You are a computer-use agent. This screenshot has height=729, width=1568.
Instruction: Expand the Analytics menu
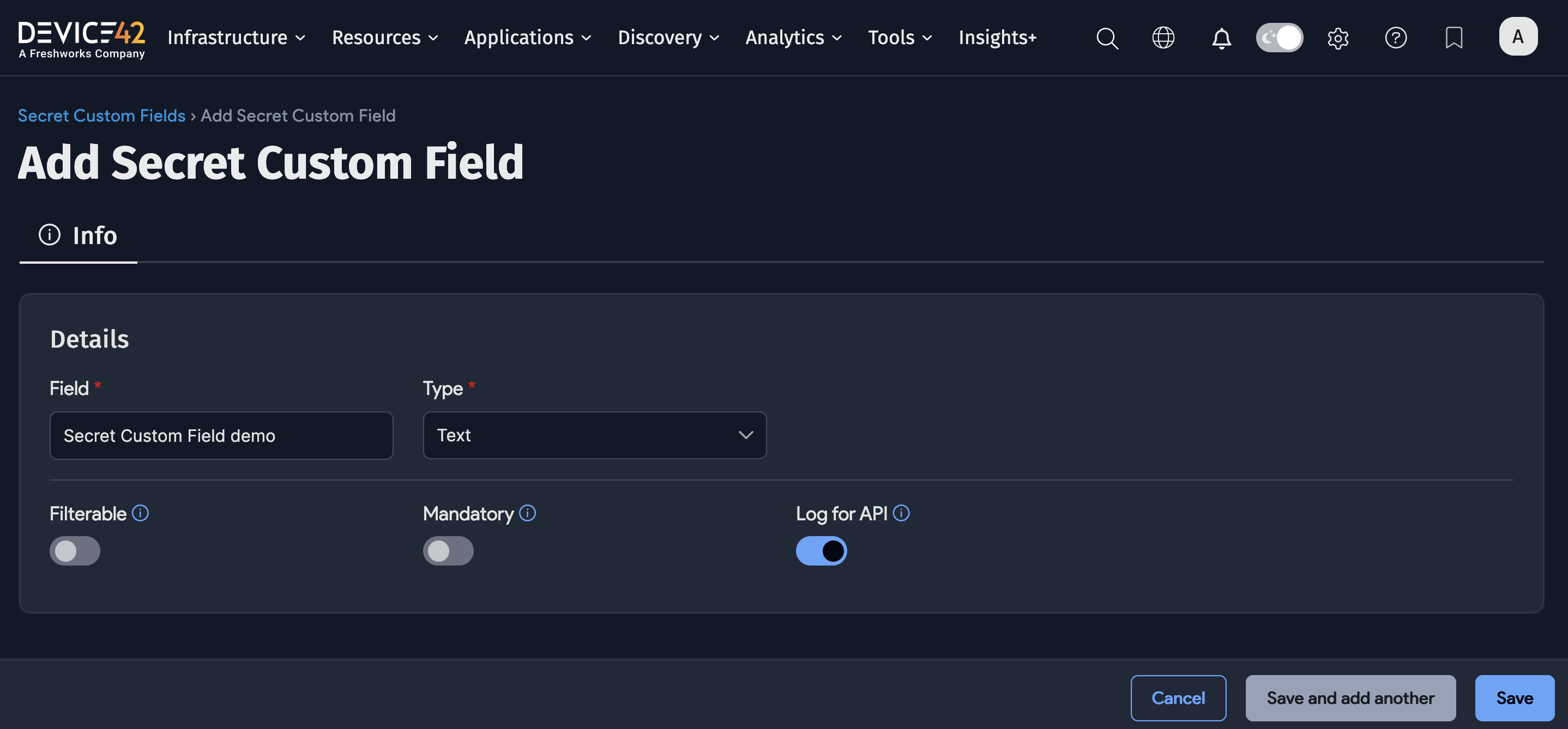point(792,38)
